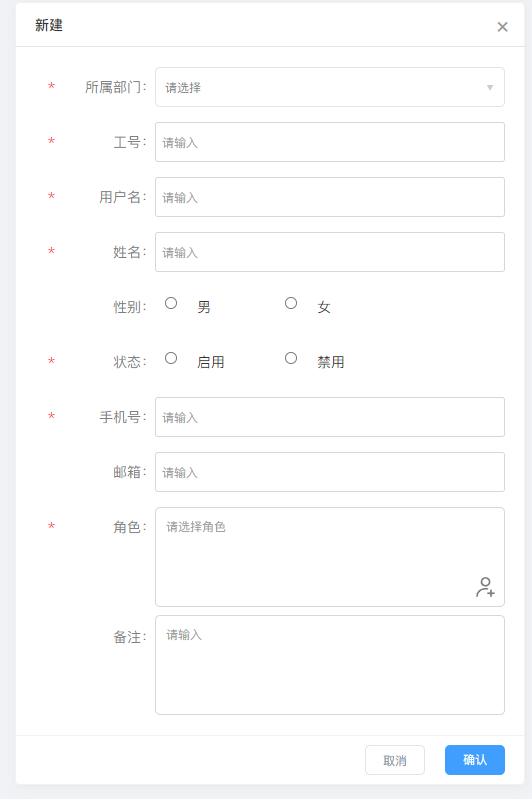
Task: Click the 禁用 radio label text
Action: click(331, 362)
